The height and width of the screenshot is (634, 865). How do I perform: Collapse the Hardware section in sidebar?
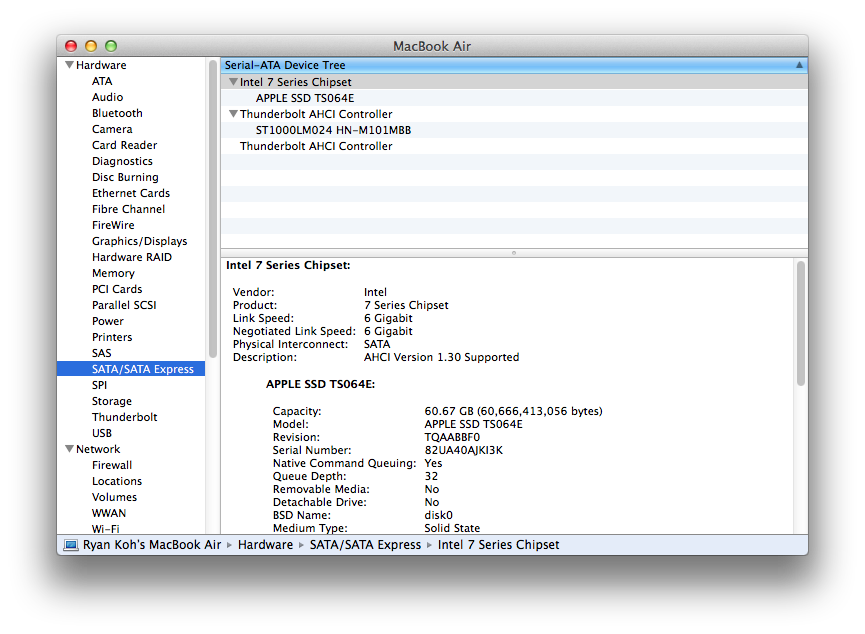tap(70, 65)
